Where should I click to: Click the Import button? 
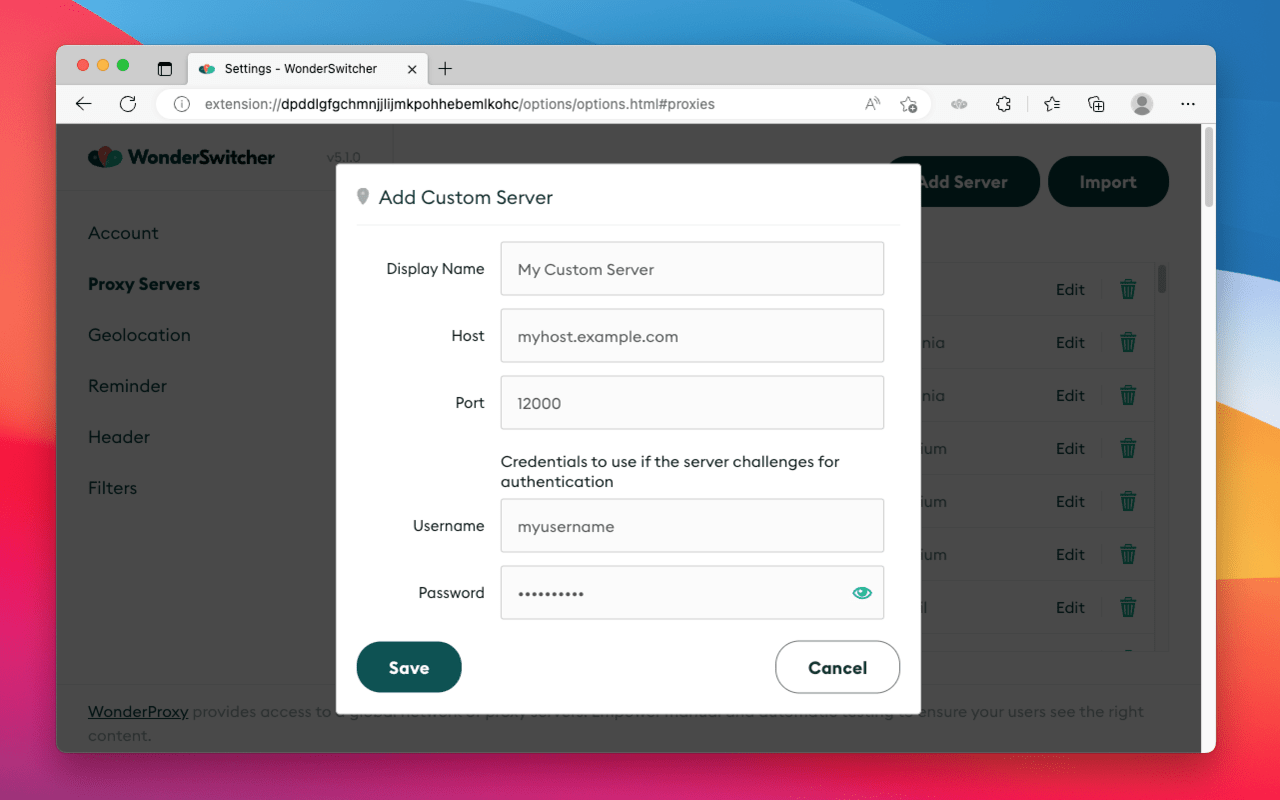pyautogui.click(x=1108, y=182)
